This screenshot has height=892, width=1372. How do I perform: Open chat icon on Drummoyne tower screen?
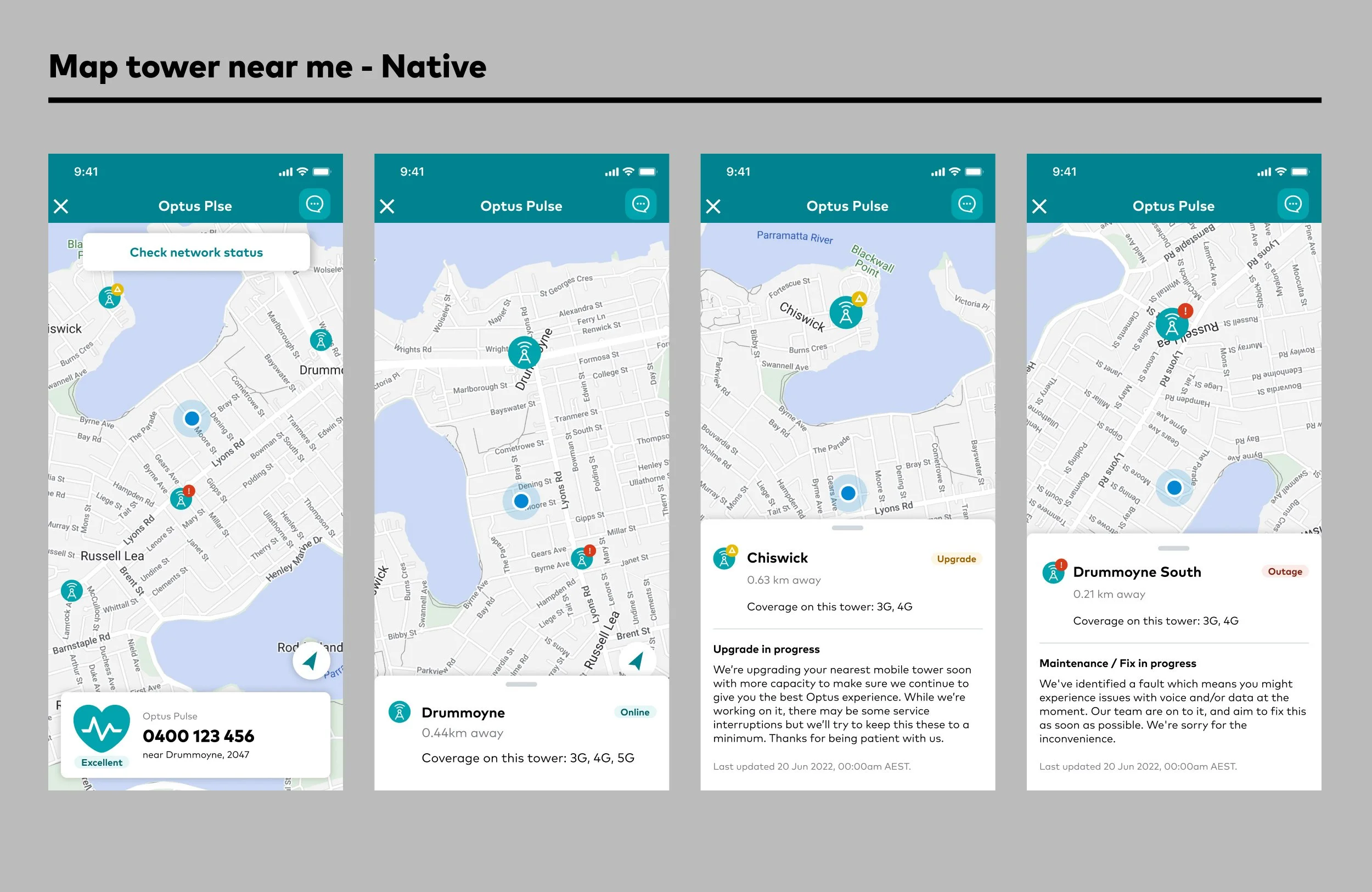[641, 204]
